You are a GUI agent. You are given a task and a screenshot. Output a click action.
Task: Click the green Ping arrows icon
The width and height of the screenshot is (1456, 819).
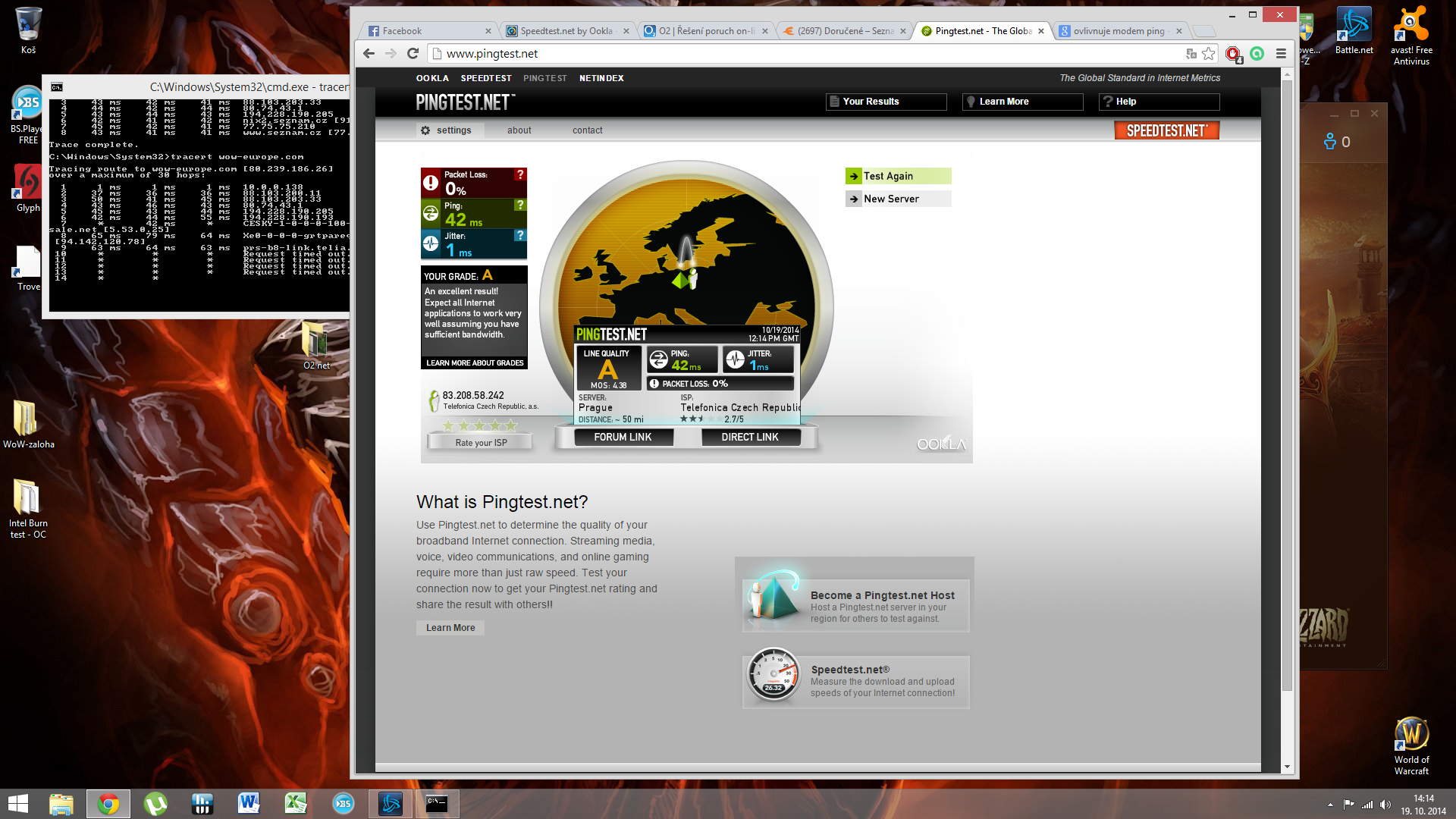pyautogui.click(x=430, y=213)
